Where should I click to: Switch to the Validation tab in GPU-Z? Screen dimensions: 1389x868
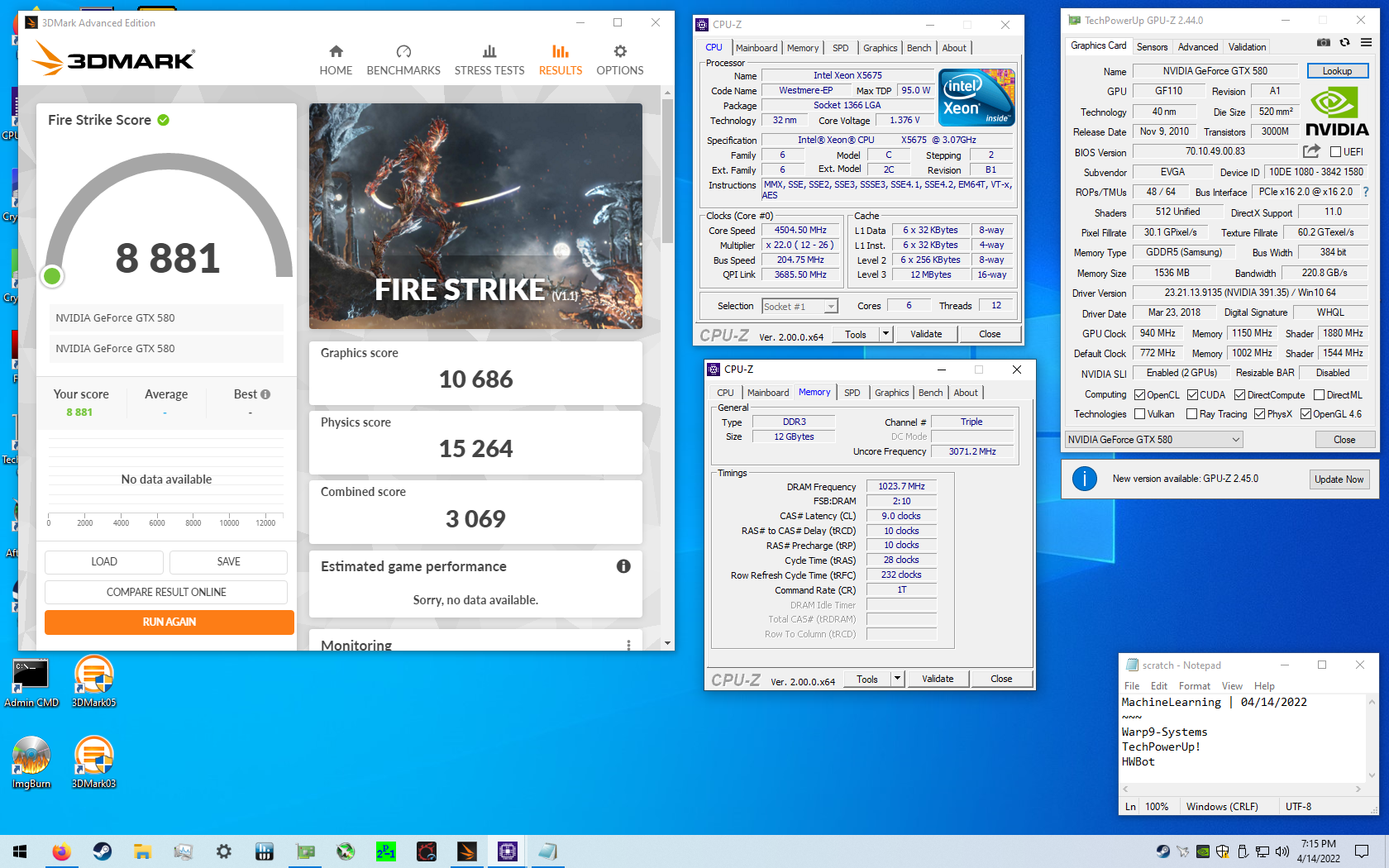click(1247, 47)
